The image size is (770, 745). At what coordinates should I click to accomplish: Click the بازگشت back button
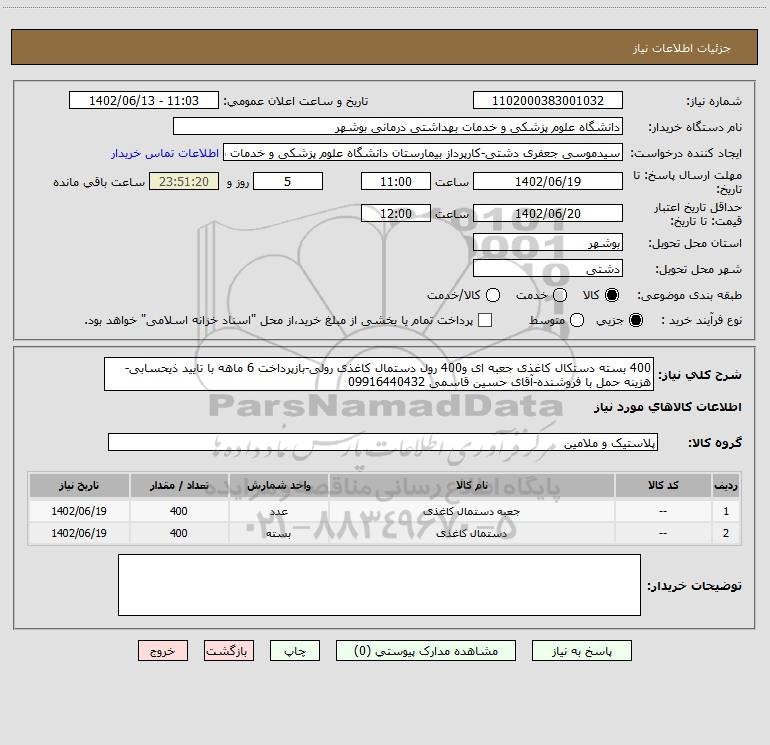tap(229, 651)
